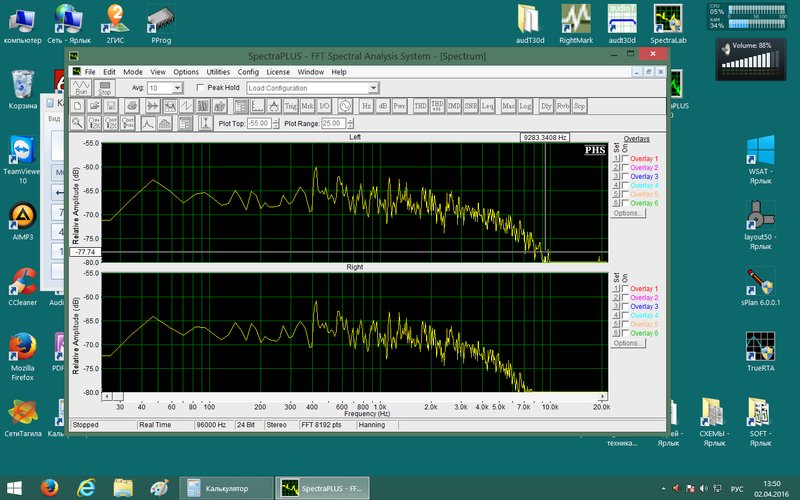Click the Pwr total power button
This screenshot has width=800, height=500.
pos(399,106)
